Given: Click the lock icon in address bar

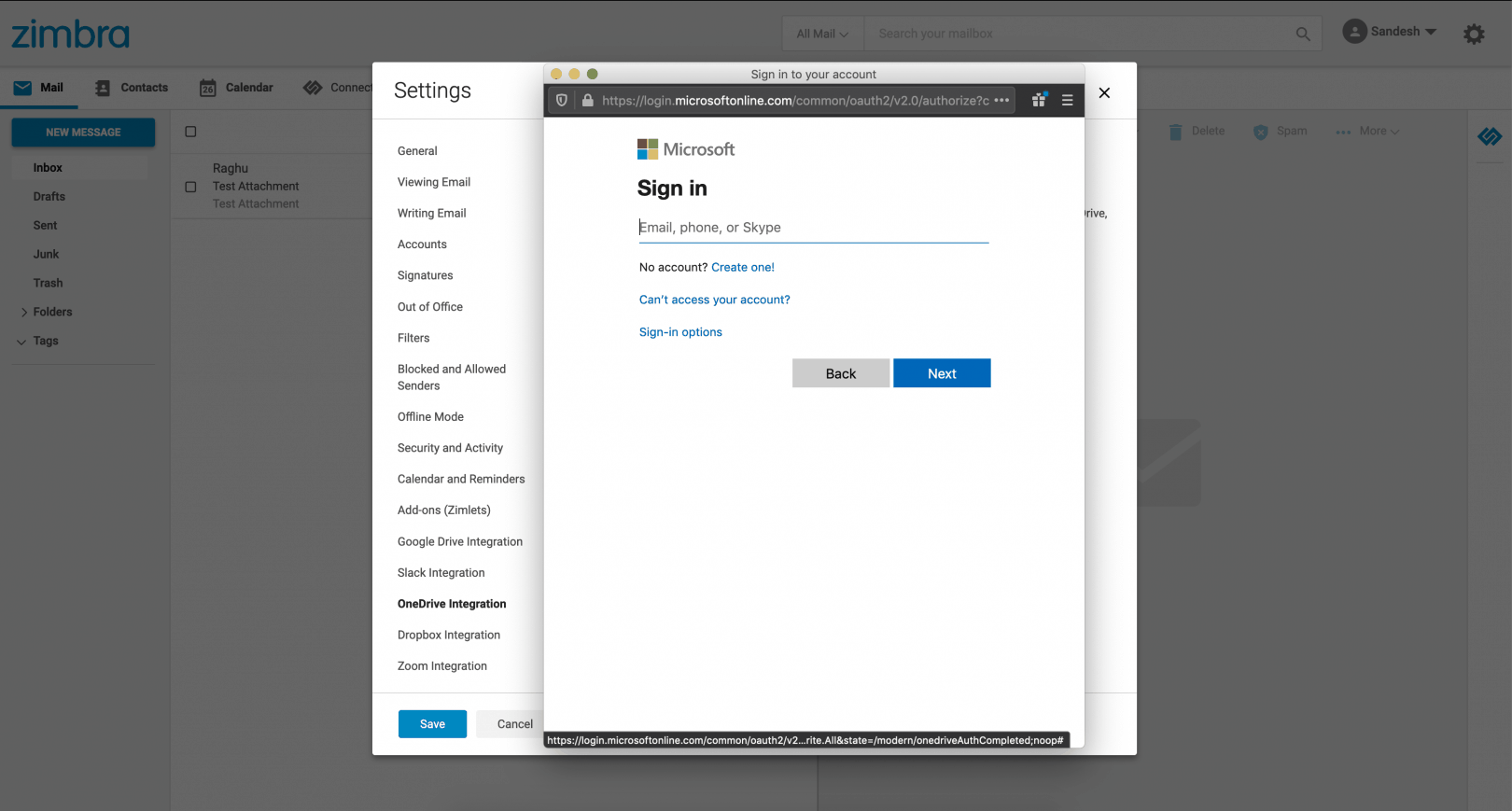Looking at the screenshot, I should (x=587, y=100).
